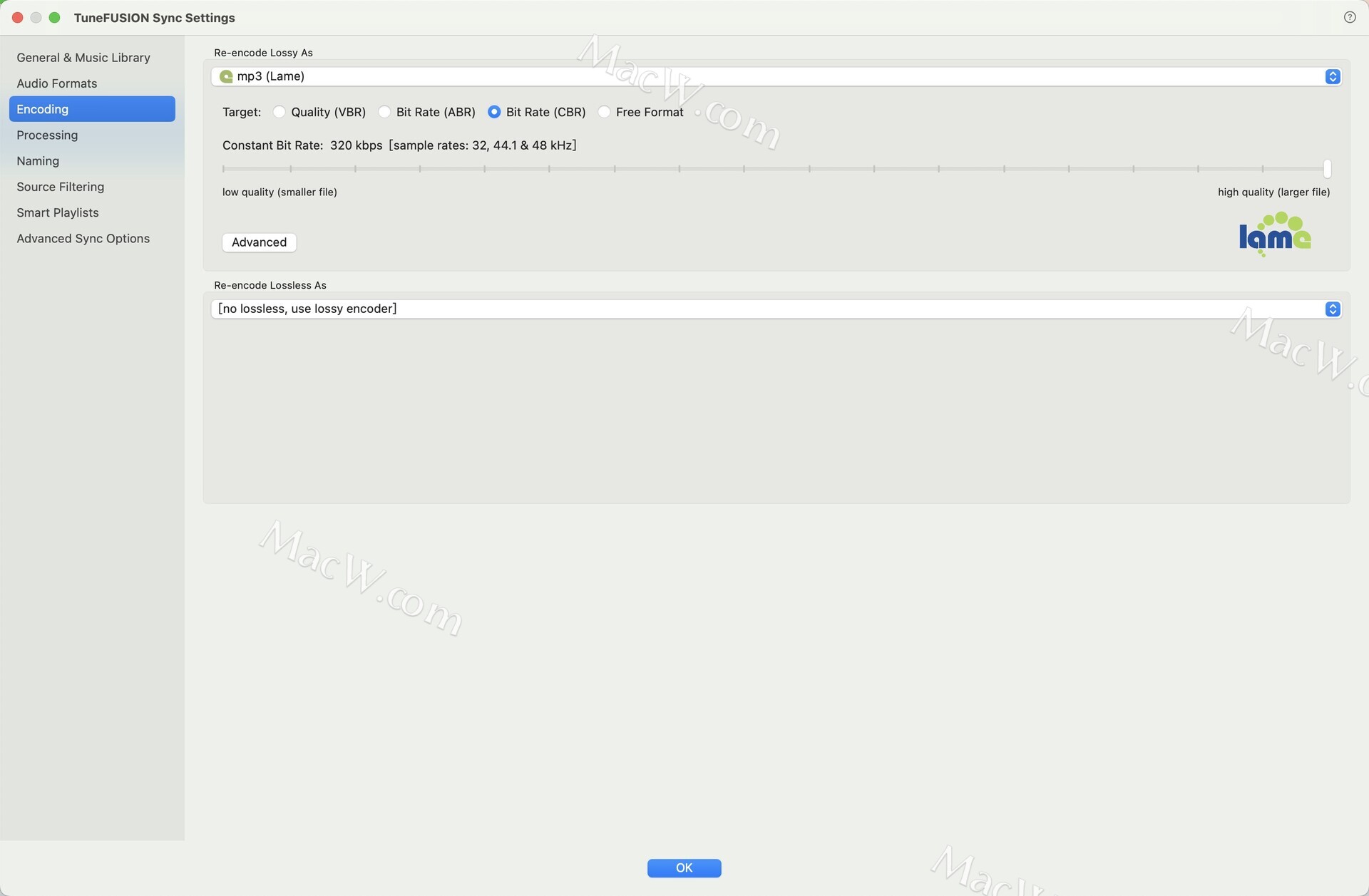
Task: Select the Encoding sidebar item
Action: pos(92,109)
